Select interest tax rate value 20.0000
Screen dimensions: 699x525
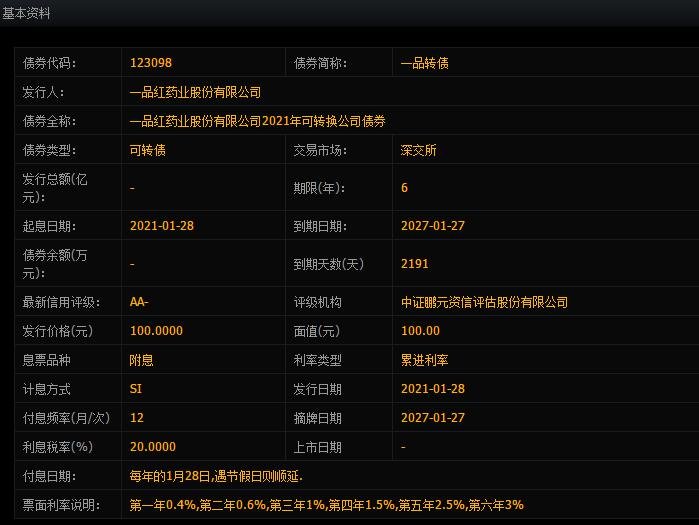153,447
